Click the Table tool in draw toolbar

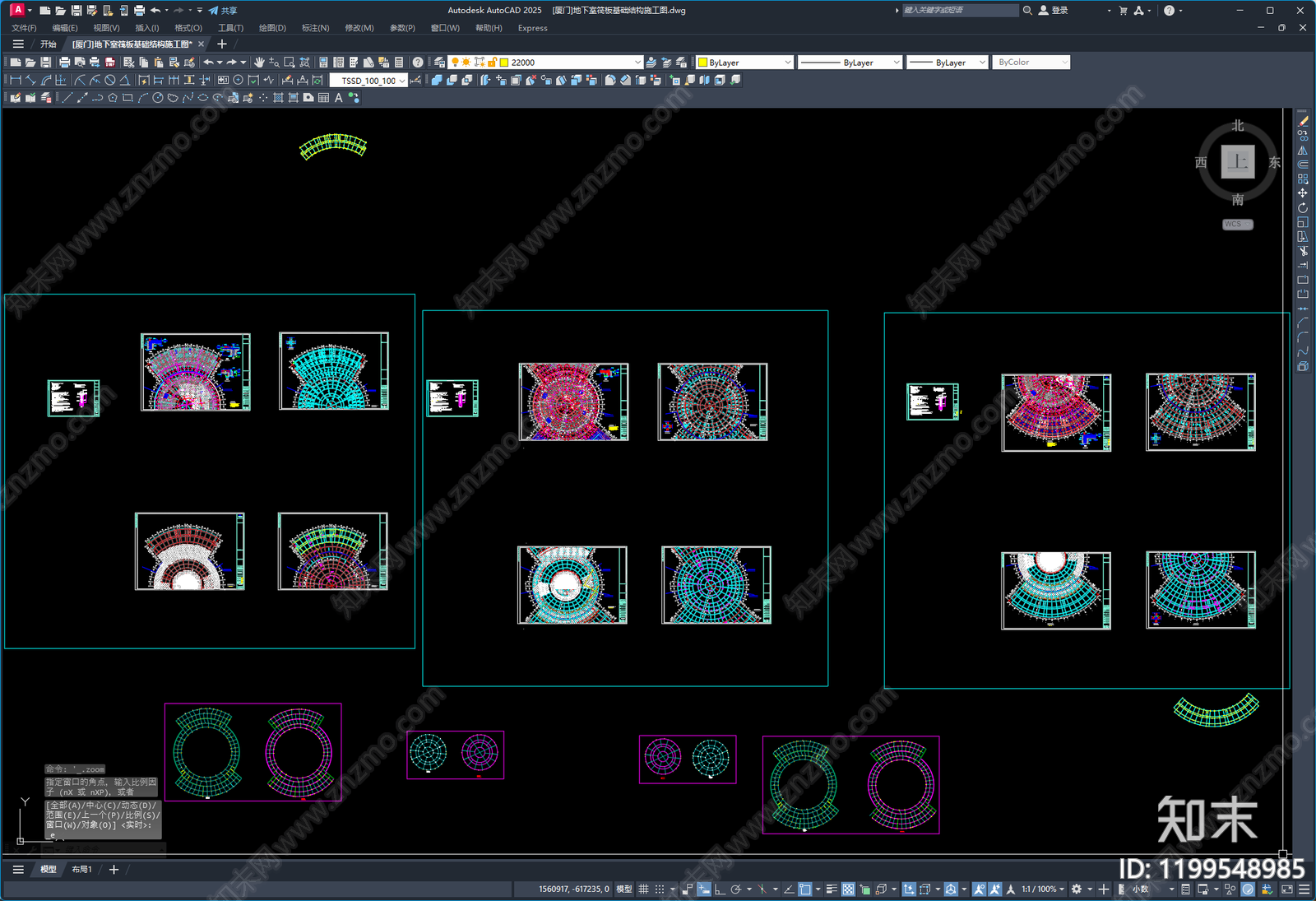click(323, 98)
